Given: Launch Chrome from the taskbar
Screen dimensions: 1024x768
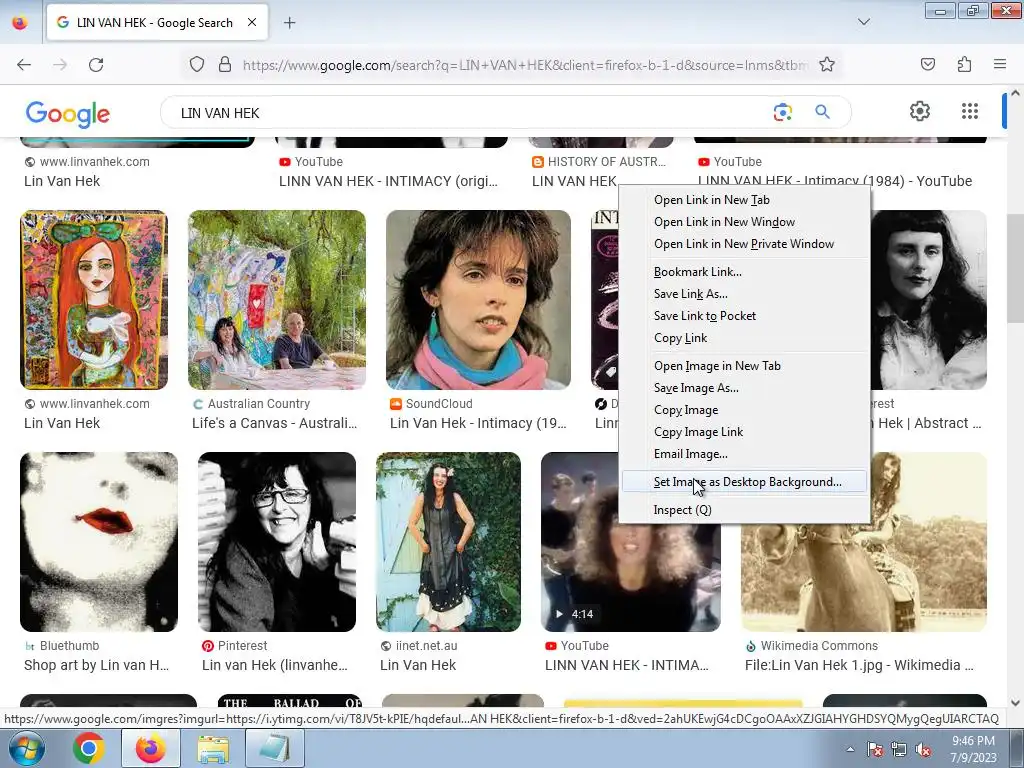Looking at the screenshot, I should pos(88,748).
